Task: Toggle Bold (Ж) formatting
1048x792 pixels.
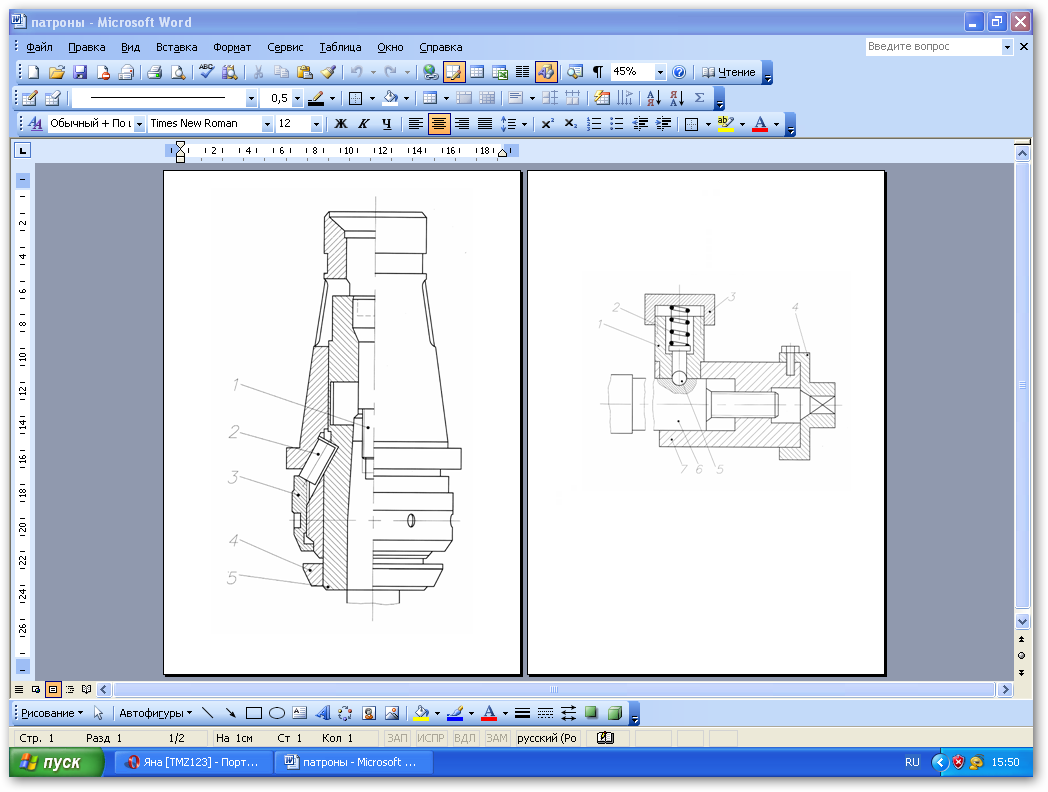Action: click(340, 124)
